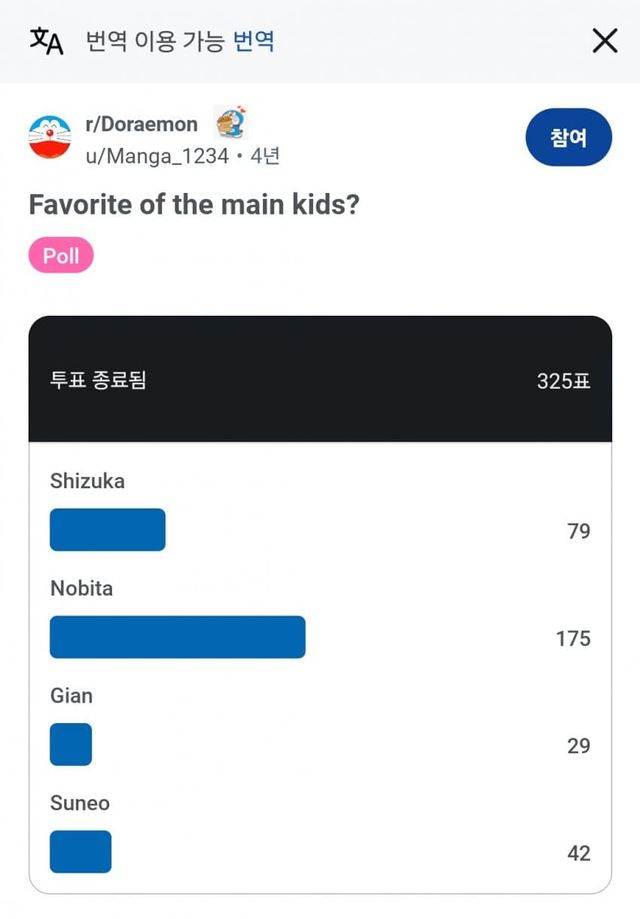Close the translation banner
Screen dimensions: 640x919
(x=605, y=41)
